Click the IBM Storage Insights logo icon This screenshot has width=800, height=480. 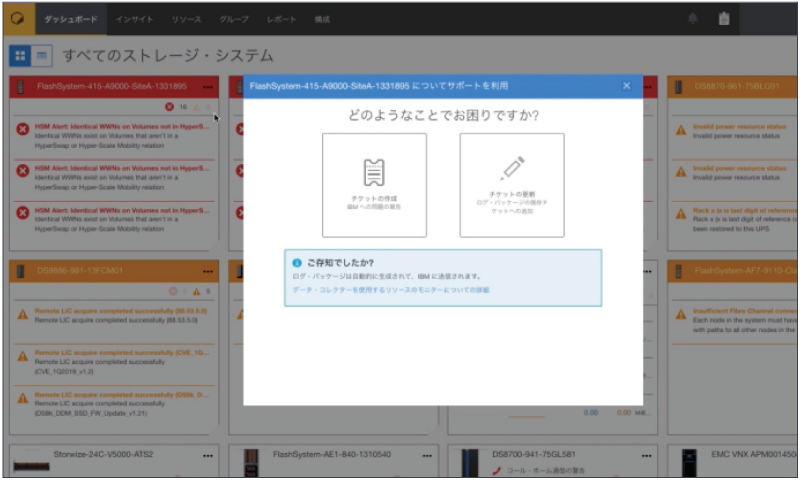click(x=18, y=19)
